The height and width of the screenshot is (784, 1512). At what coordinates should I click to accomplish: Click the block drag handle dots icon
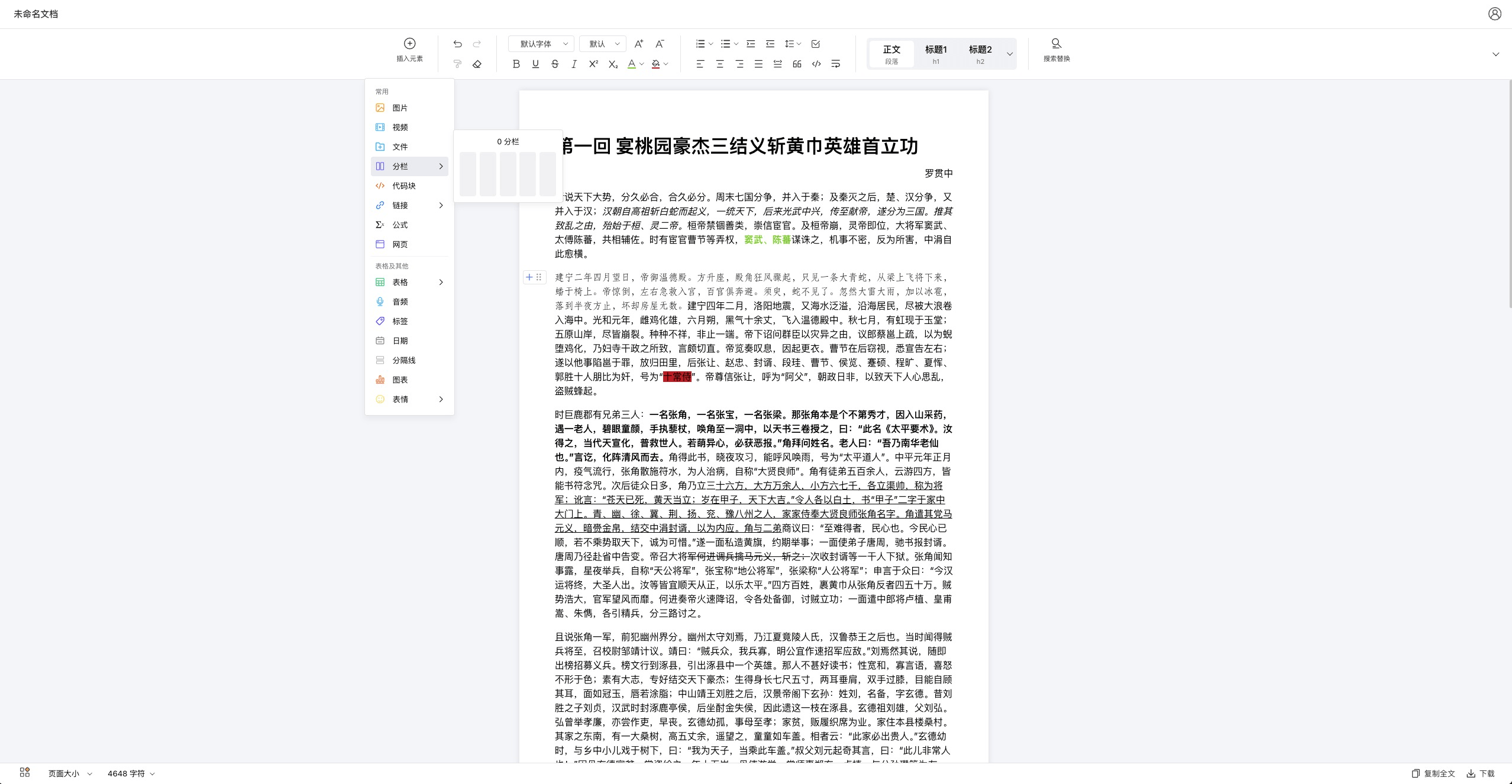tap(539, 277)
